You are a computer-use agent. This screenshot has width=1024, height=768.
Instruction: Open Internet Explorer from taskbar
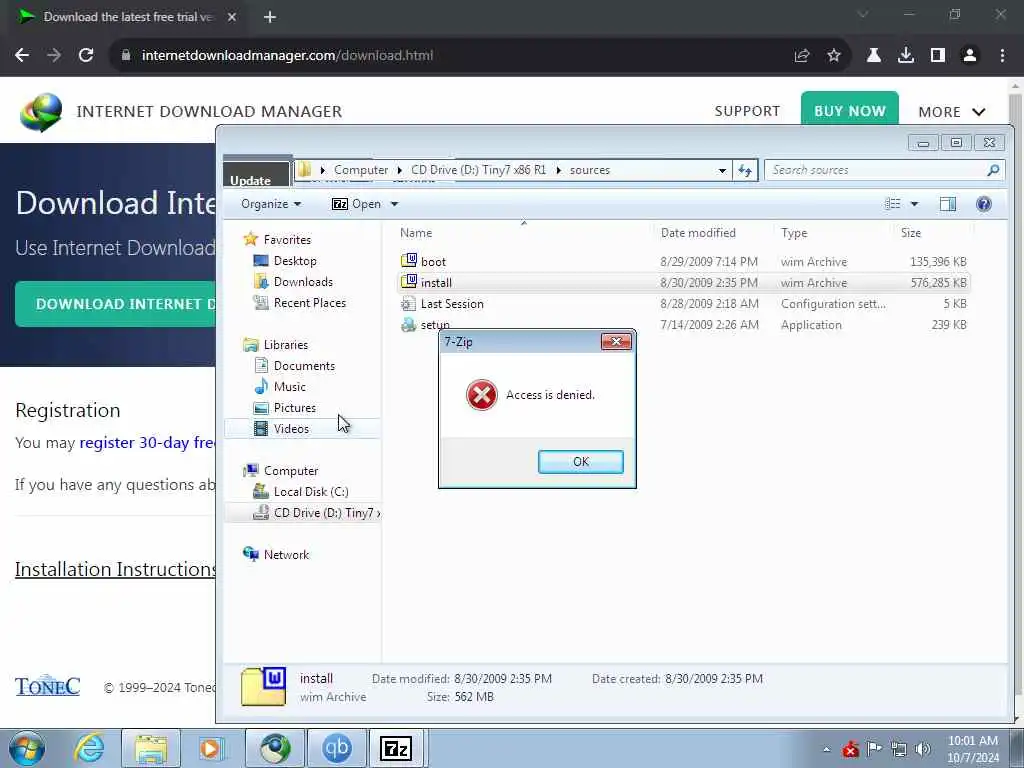[x=89, y=748]
